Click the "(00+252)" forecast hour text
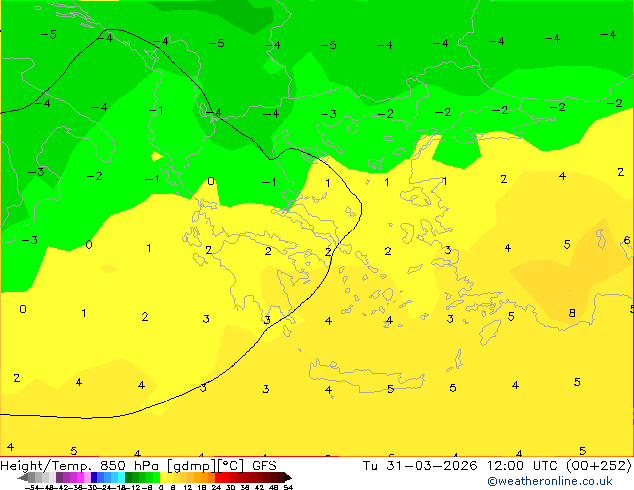Screen dimensions: 634x490 click(598, 466)
